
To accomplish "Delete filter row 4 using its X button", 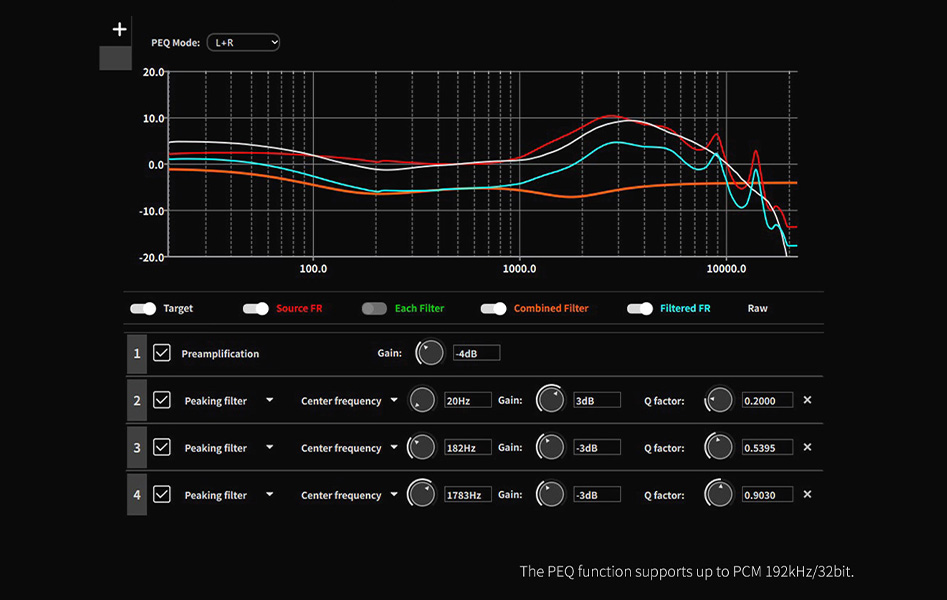I will [x=806, y=494].
